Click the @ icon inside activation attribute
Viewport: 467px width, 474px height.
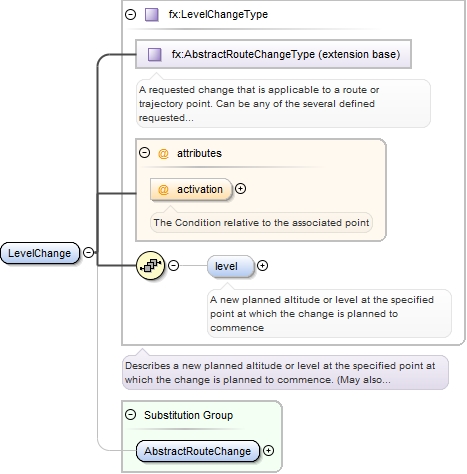coord(163,189)
